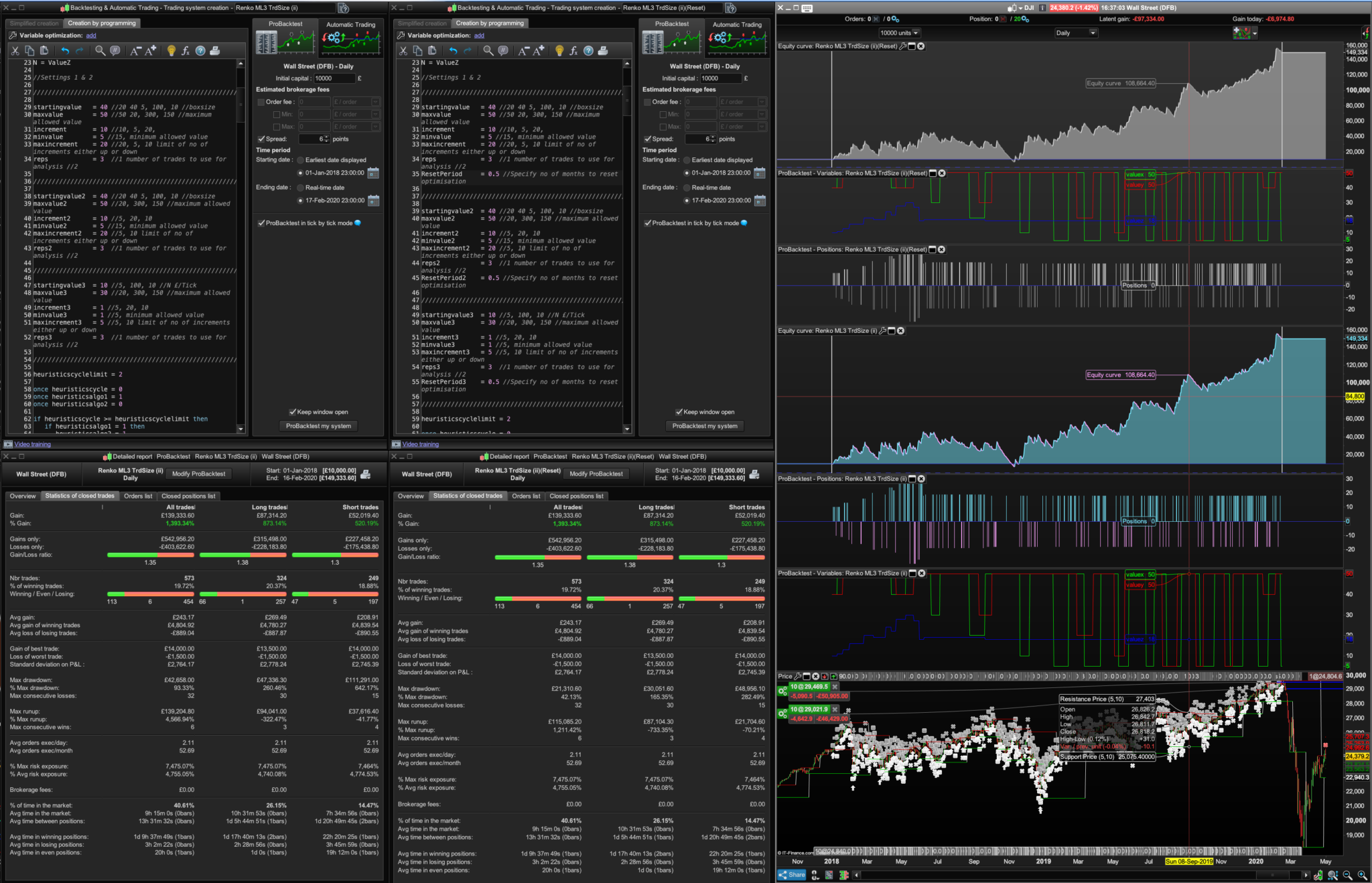Select Earliest date displayed radio in left panel

click(x=300, y=160)
